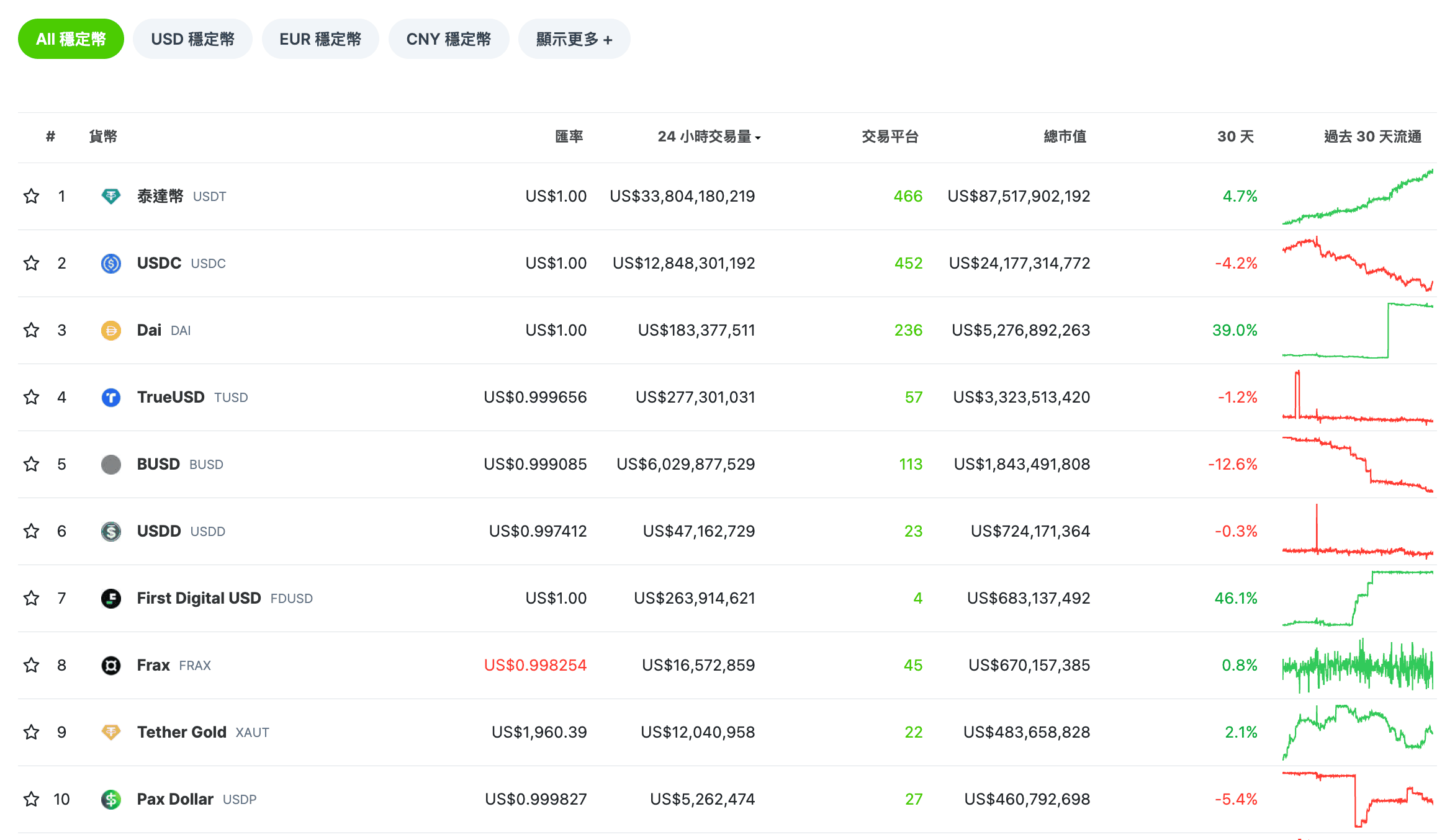Click Dai's market cap US$5,276,892,263

pos(1020,330)
